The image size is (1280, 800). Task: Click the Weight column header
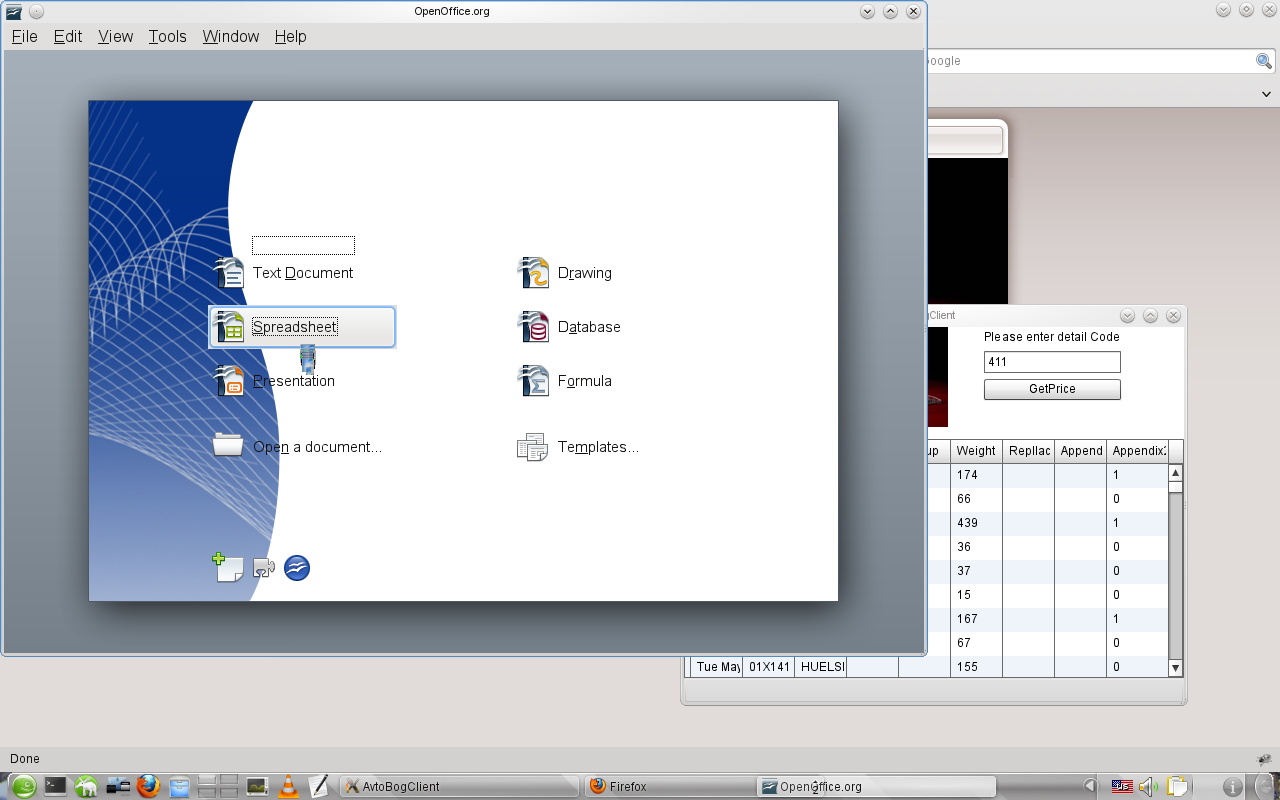click(x=976, y=451)
